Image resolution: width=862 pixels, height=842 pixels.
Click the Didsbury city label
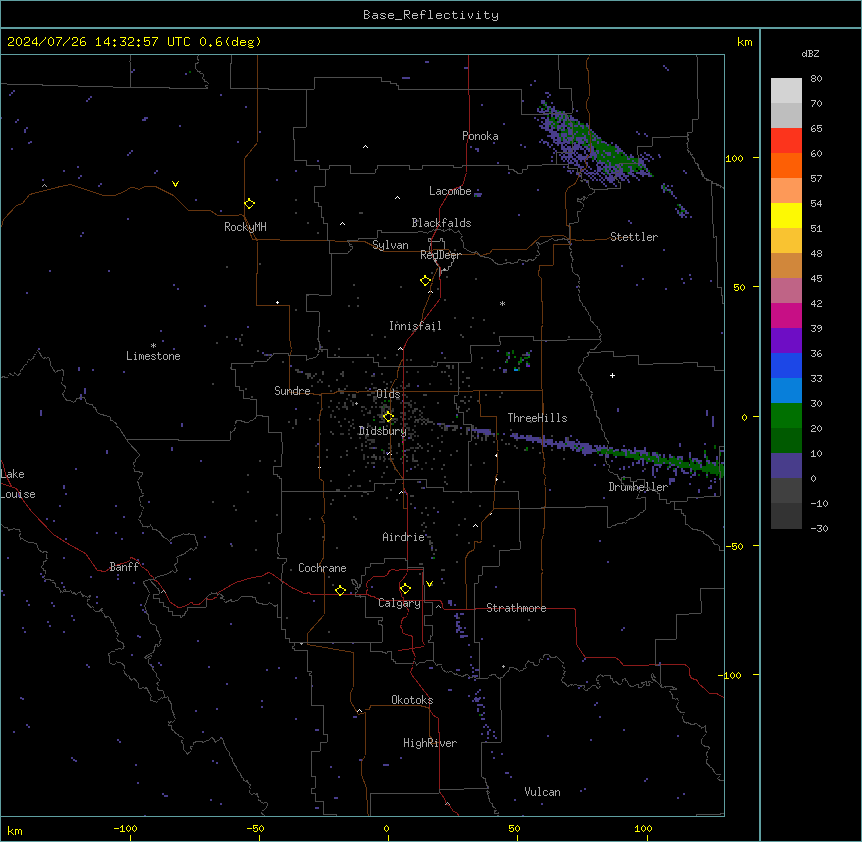383,431
